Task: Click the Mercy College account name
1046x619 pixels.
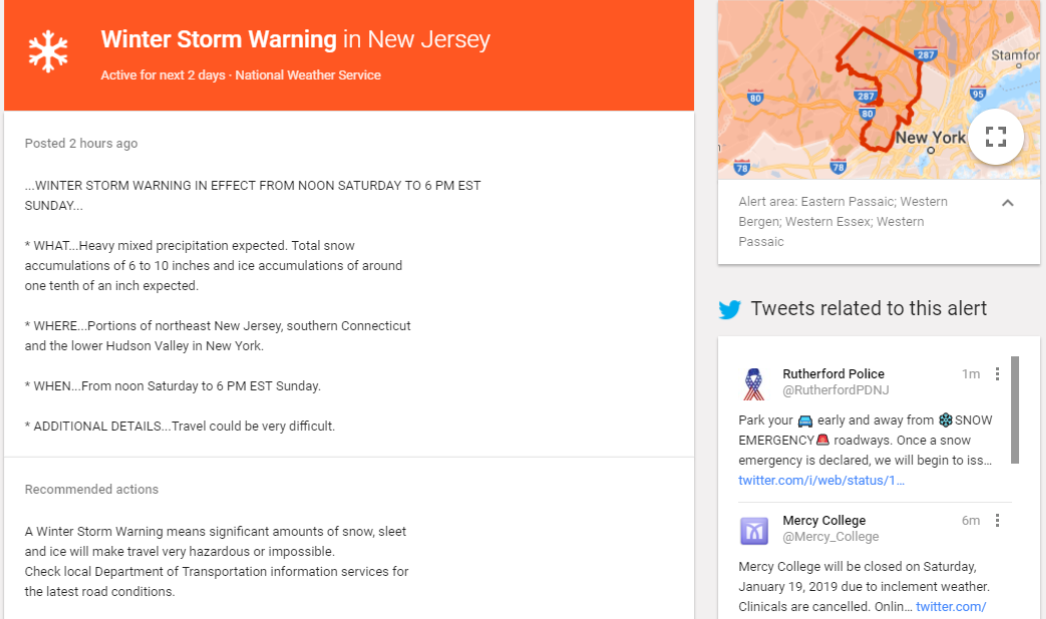Action: pyautogui.click(x=824, y=520)
